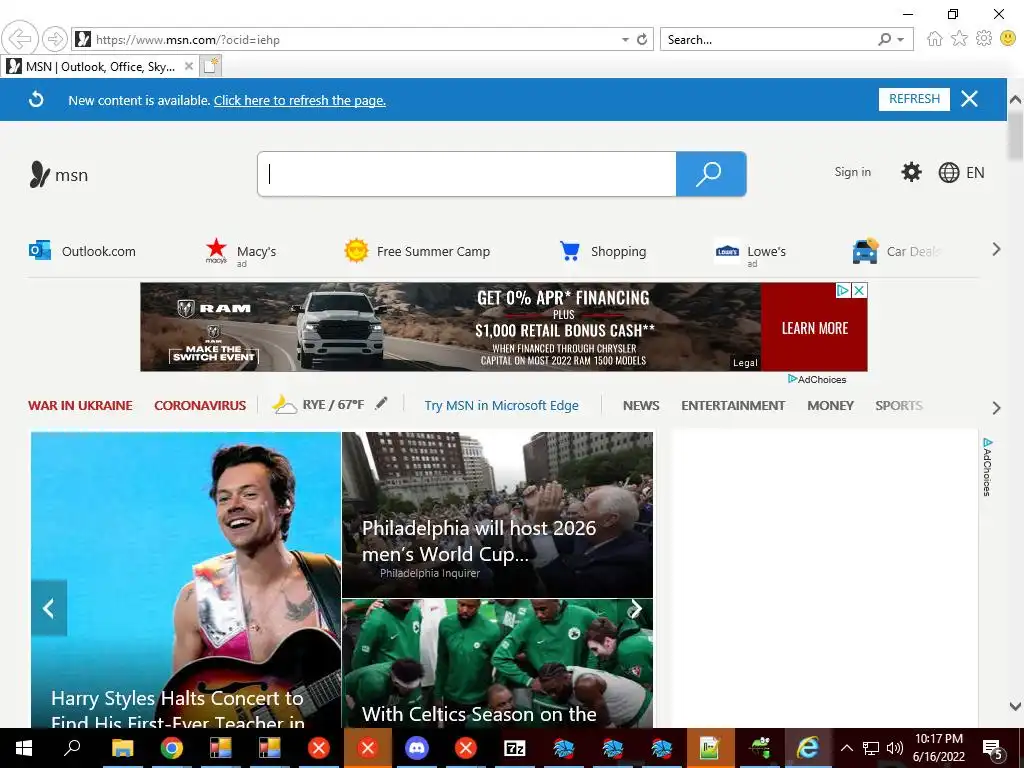Click LEARN MORE on RAM ad
This screenshot has width=1024, height=768.
[814, 328]
